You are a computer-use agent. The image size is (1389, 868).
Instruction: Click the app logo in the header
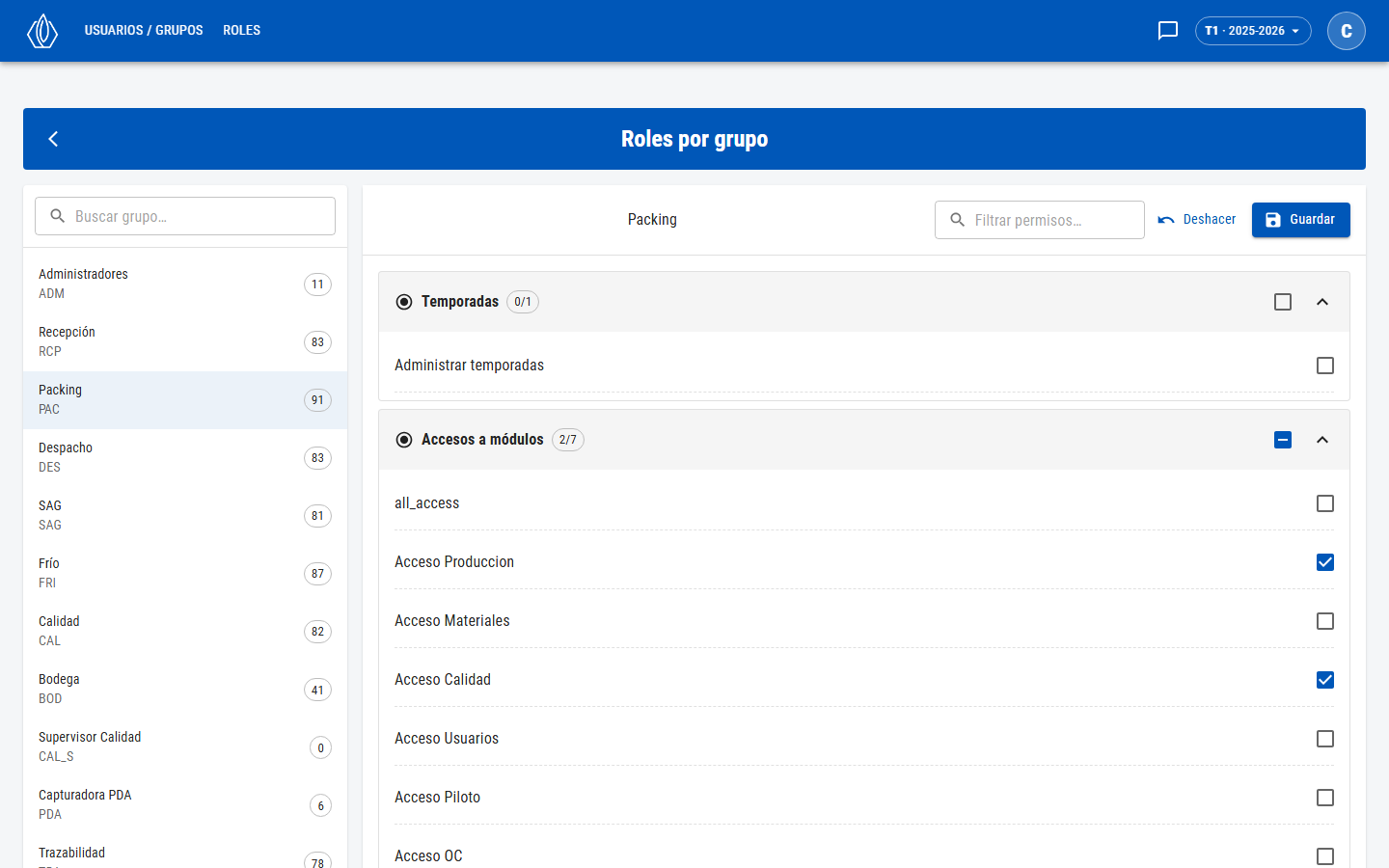point(42,31)
